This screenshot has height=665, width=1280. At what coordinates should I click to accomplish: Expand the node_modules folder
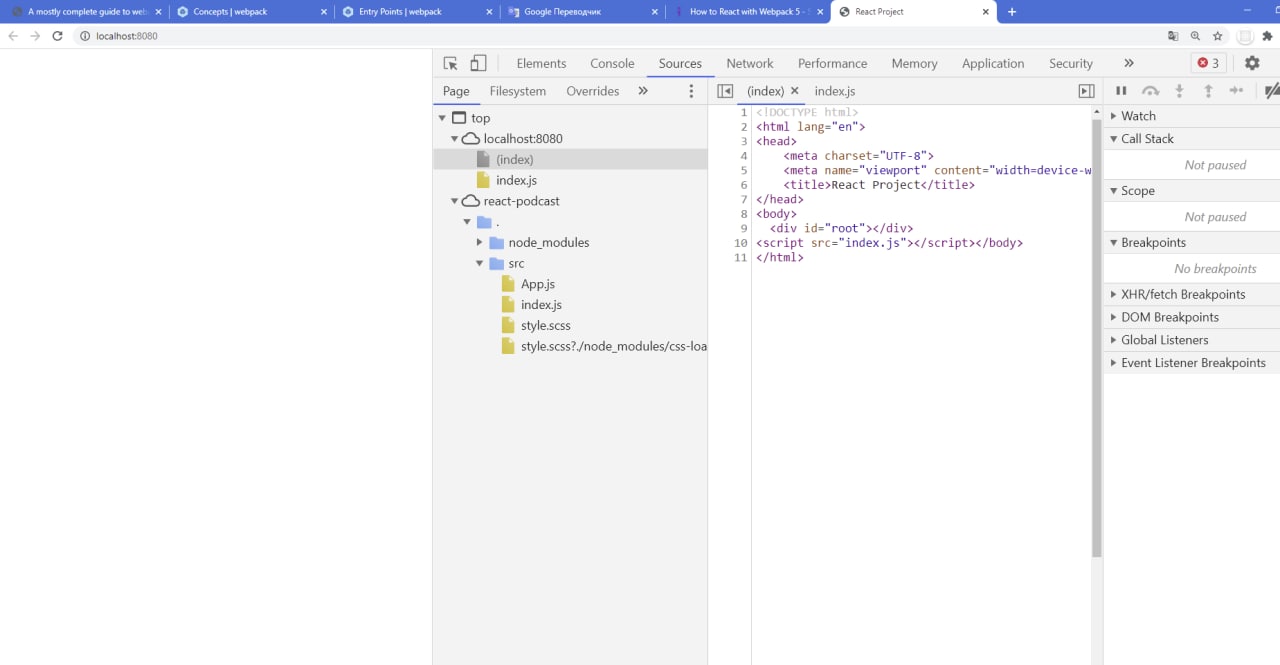[479, 243]
